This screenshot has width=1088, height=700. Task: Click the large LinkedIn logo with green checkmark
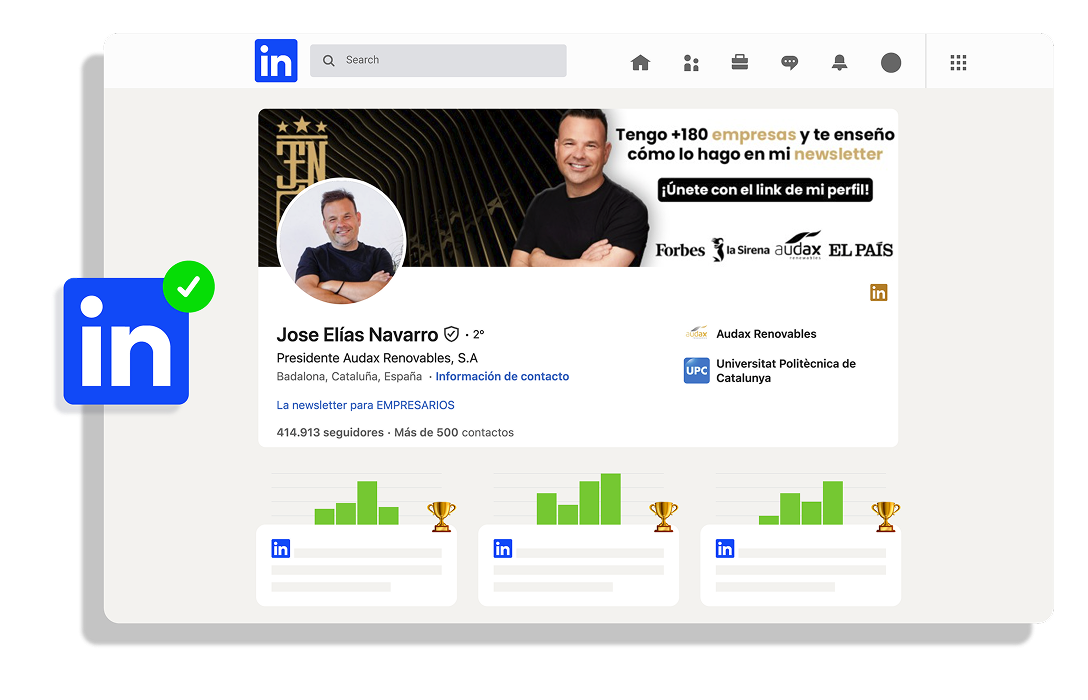click(126, 341)
